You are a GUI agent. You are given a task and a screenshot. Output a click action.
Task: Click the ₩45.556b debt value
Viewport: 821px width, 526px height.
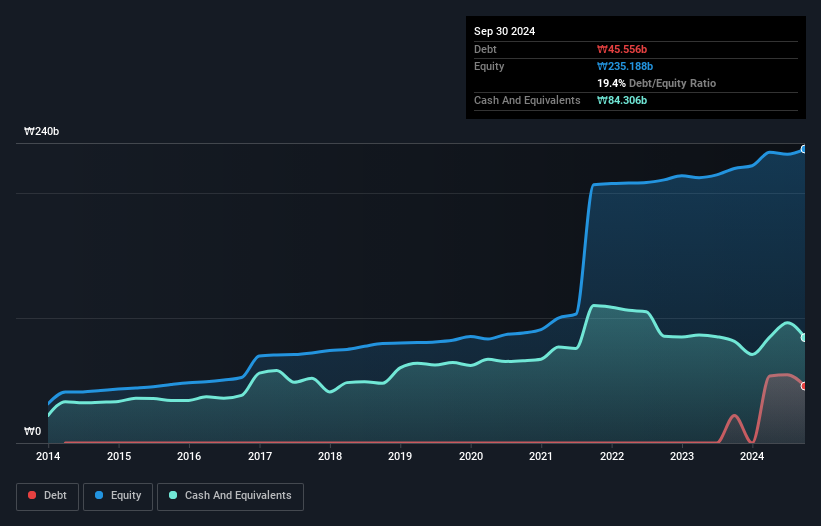click(x=622, y=49)
